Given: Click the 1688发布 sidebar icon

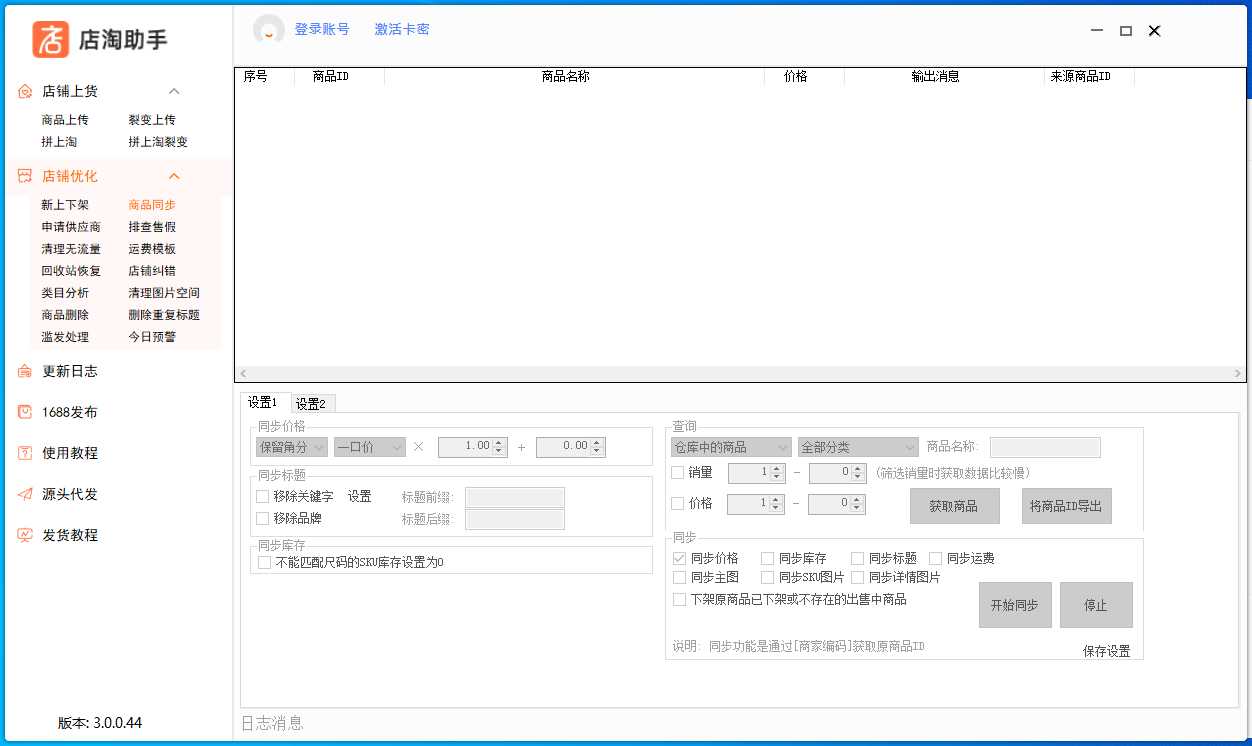Looking at the screenshot, I should pos(25,412).
